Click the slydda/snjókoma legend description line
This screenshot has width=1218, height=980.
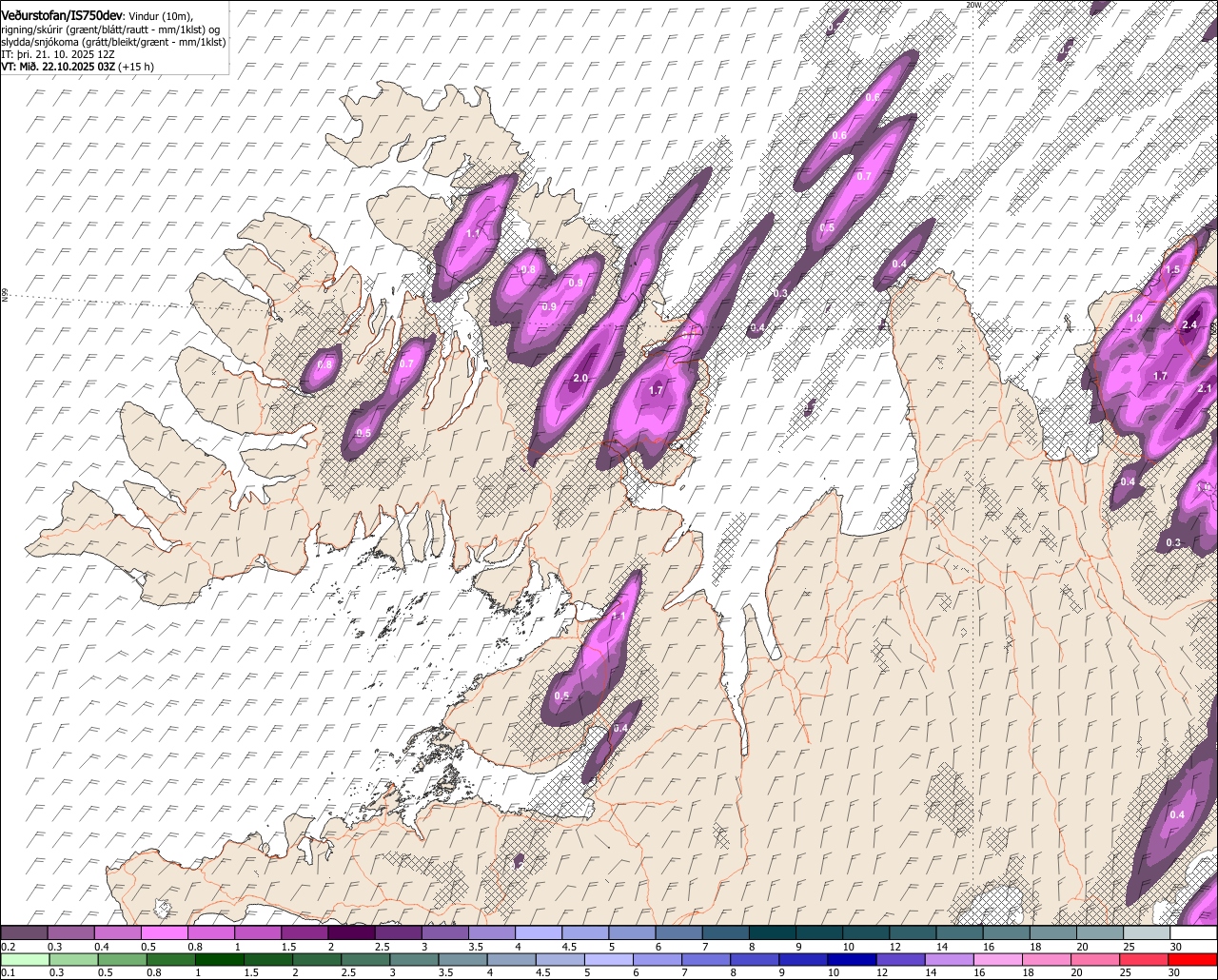[113, 42]
